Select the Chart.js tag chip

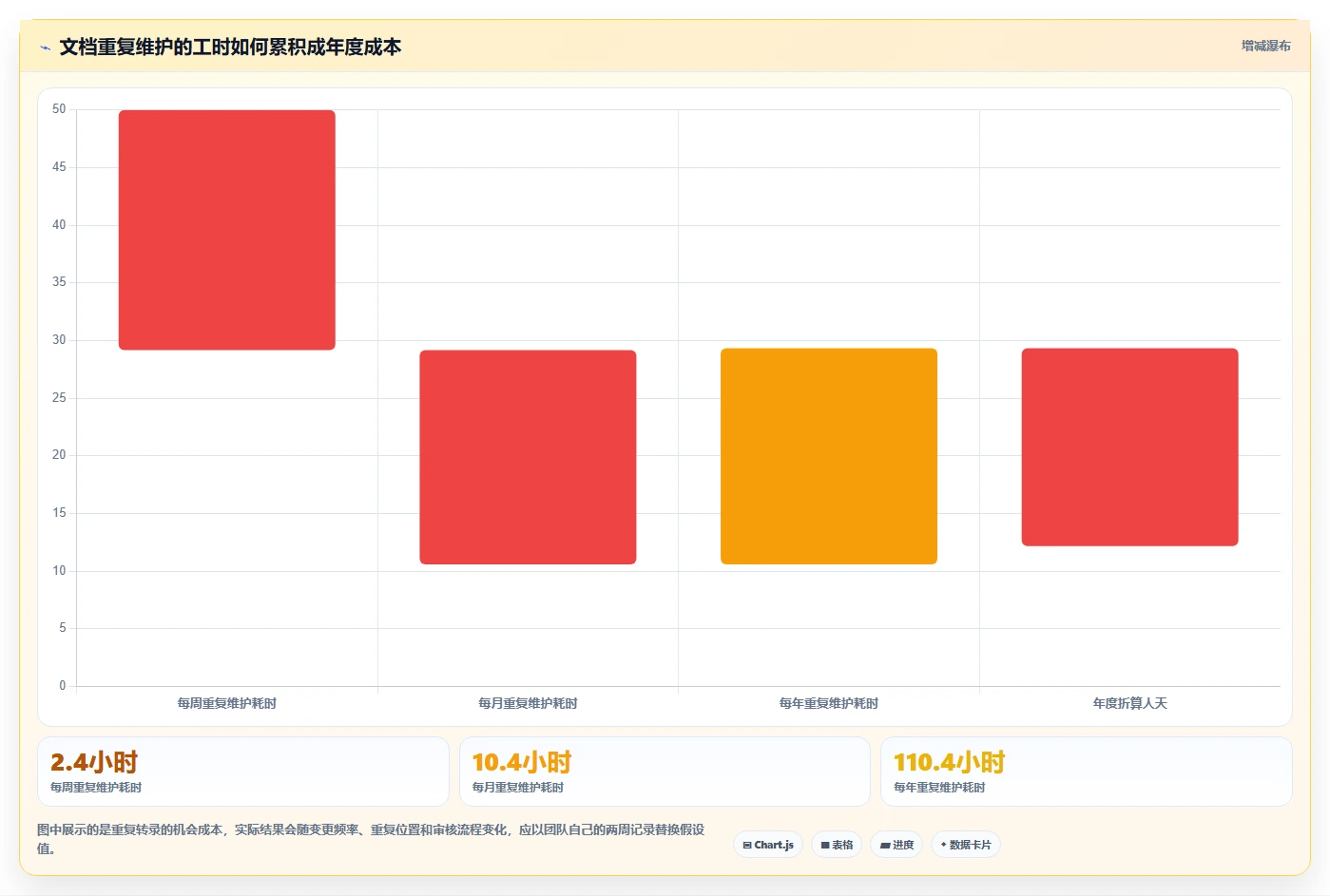click(x=768, y=845)
